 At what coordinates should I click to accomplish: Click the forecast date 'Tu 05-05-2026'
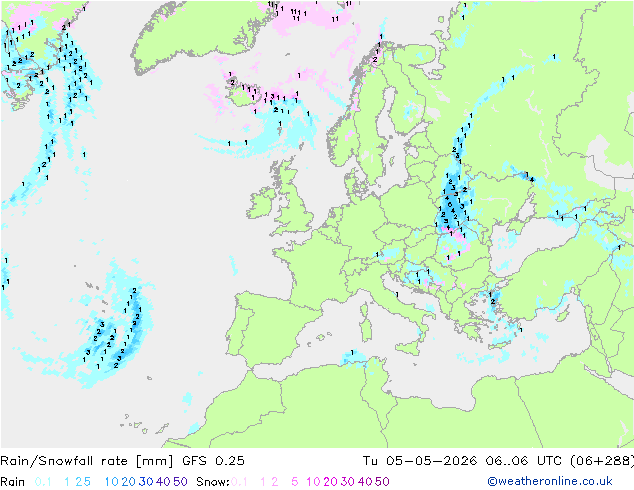420,461
